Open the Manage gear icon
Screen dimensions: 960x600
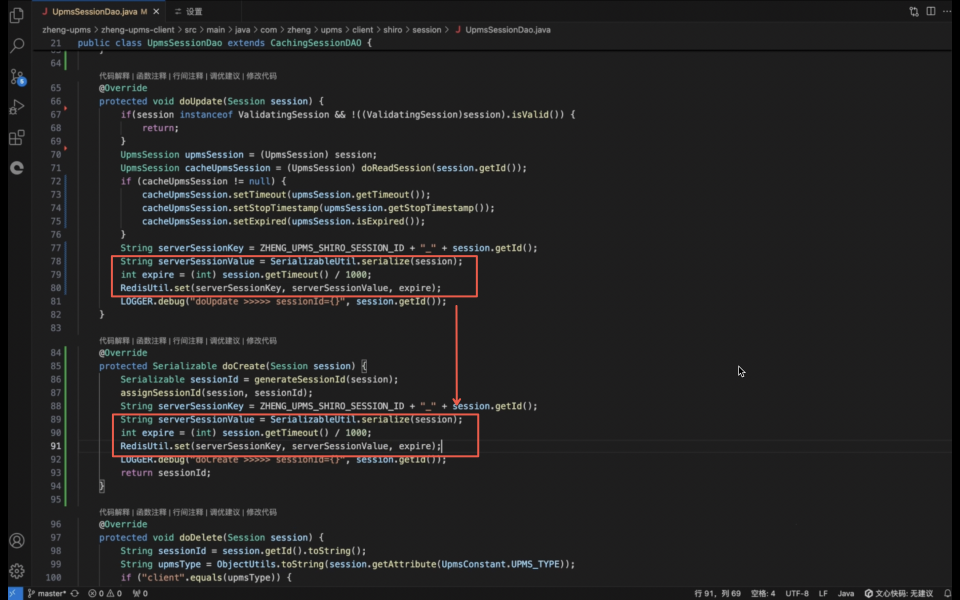click(x=17, y=571)
